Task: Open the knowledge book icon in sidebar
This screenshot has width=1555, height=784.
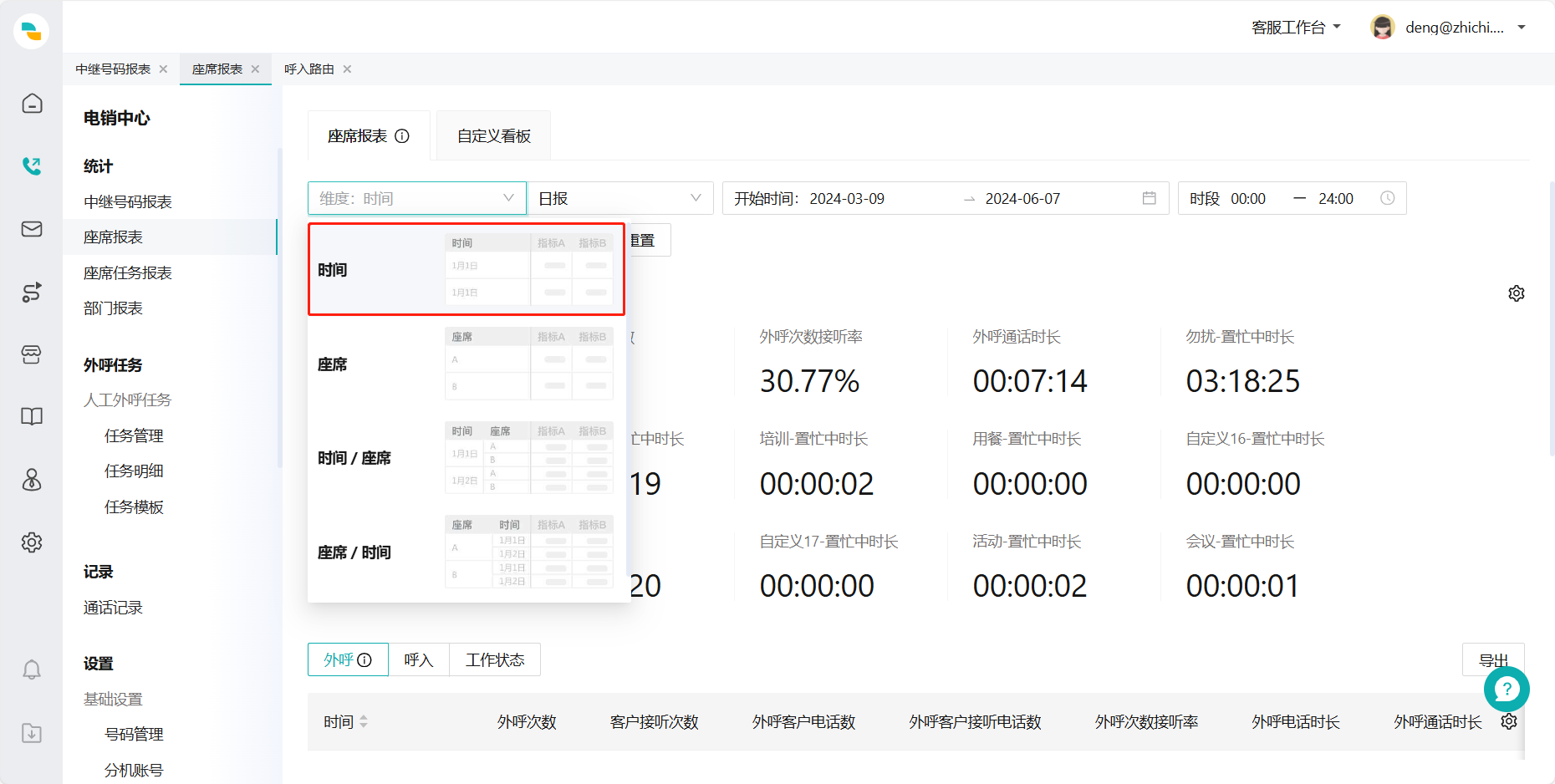Action: 32,417
